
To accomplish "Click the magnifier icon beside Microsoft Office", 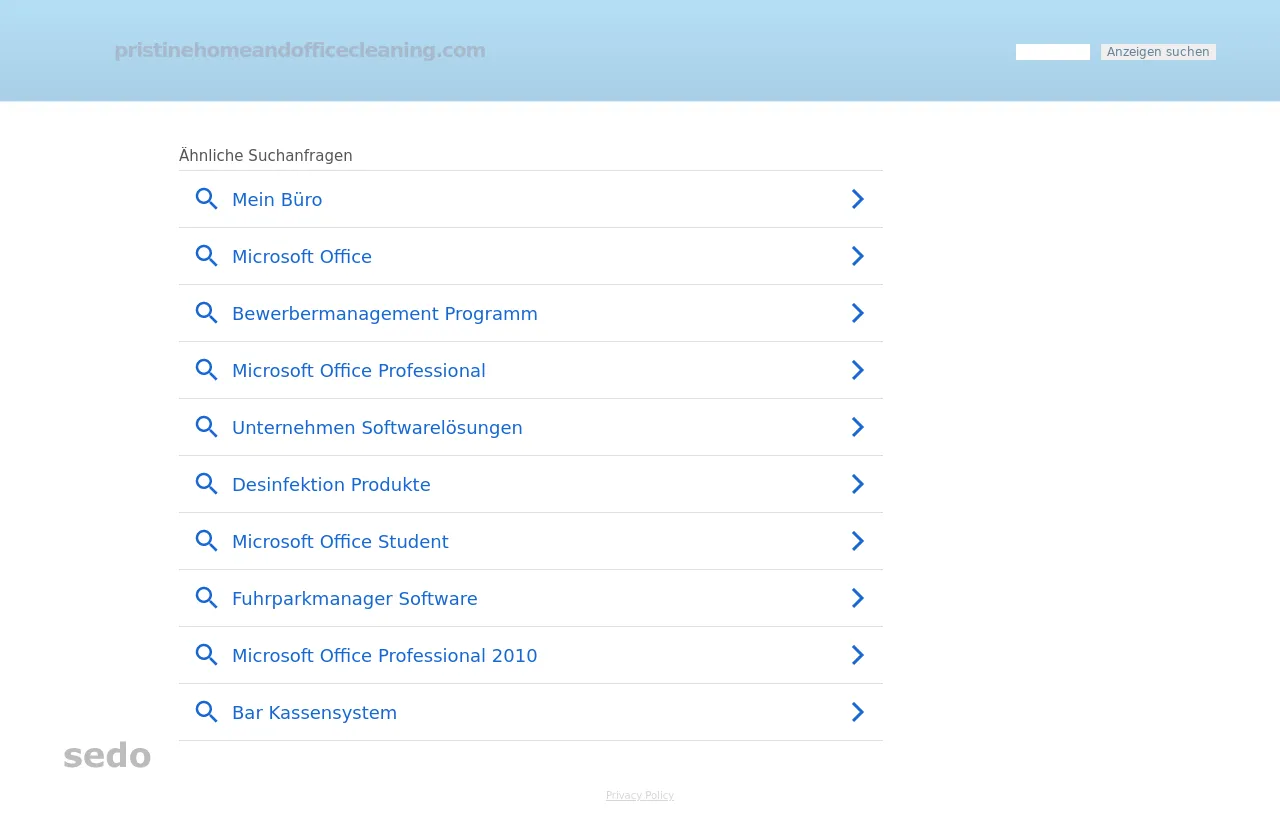I will point(207,256).
